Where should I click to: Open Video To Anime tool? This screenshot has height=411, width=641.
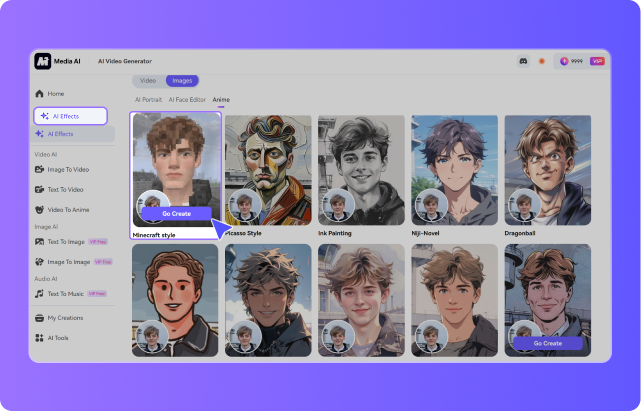coord(67,210)
